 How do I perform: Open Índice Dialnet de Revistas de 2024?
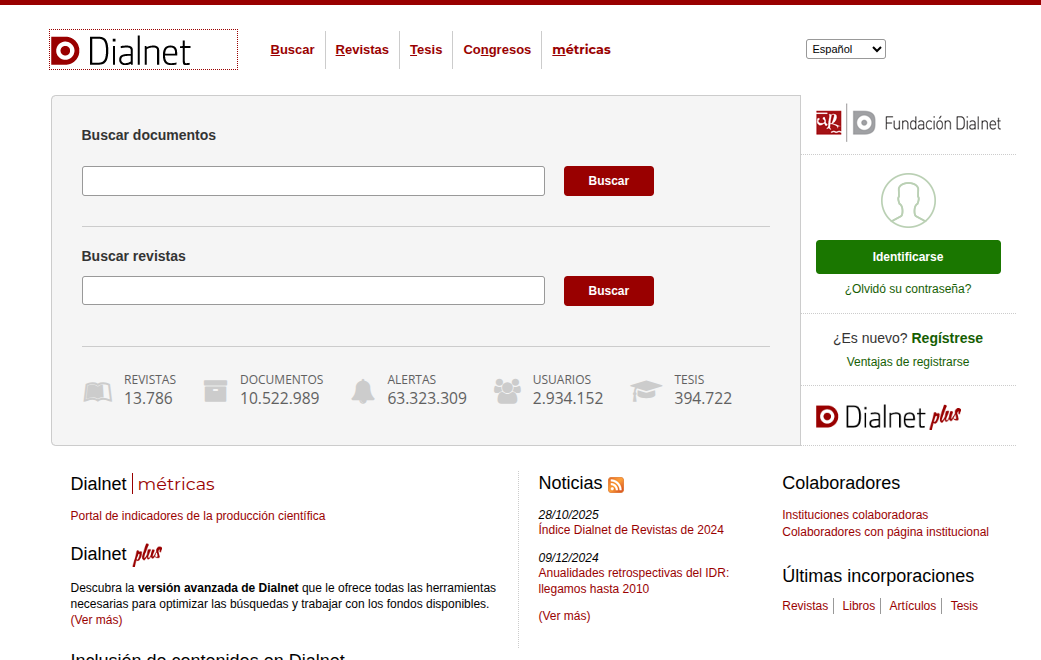click(631, 530)
